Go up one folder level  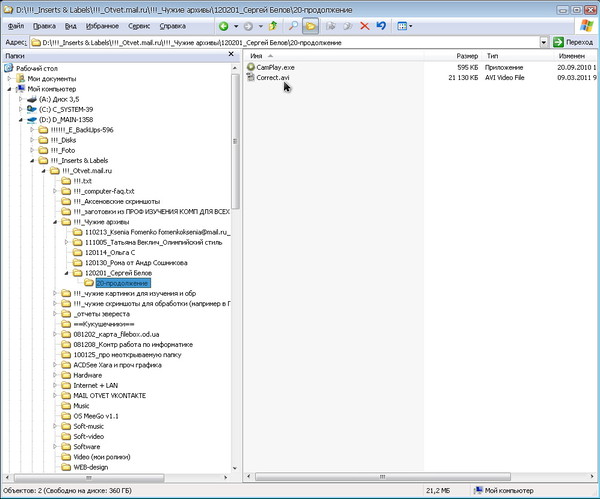pos(273,26)
